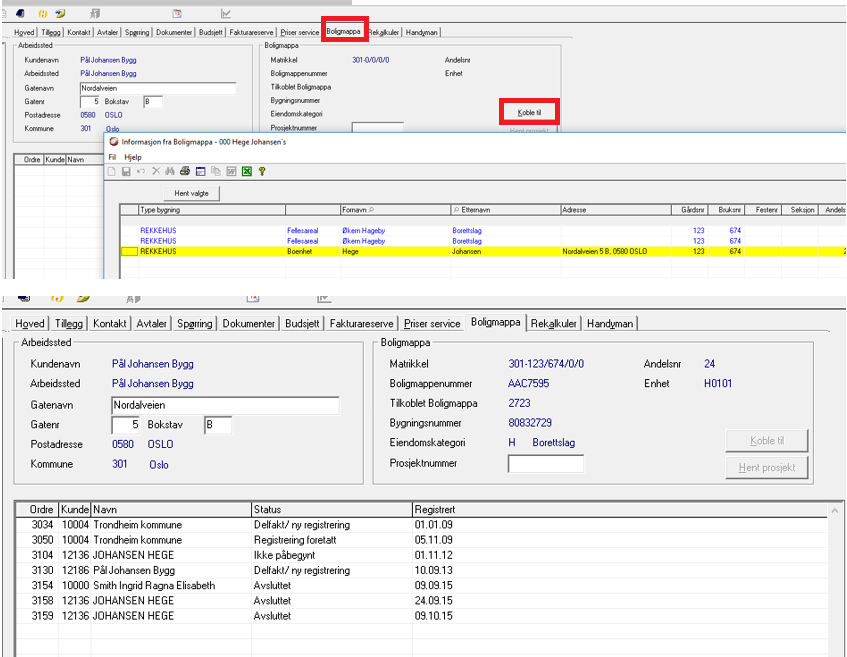The image size is (847, 657).
Task: Click the chart icon in top toolbar
Action: (x=225, y=14)
